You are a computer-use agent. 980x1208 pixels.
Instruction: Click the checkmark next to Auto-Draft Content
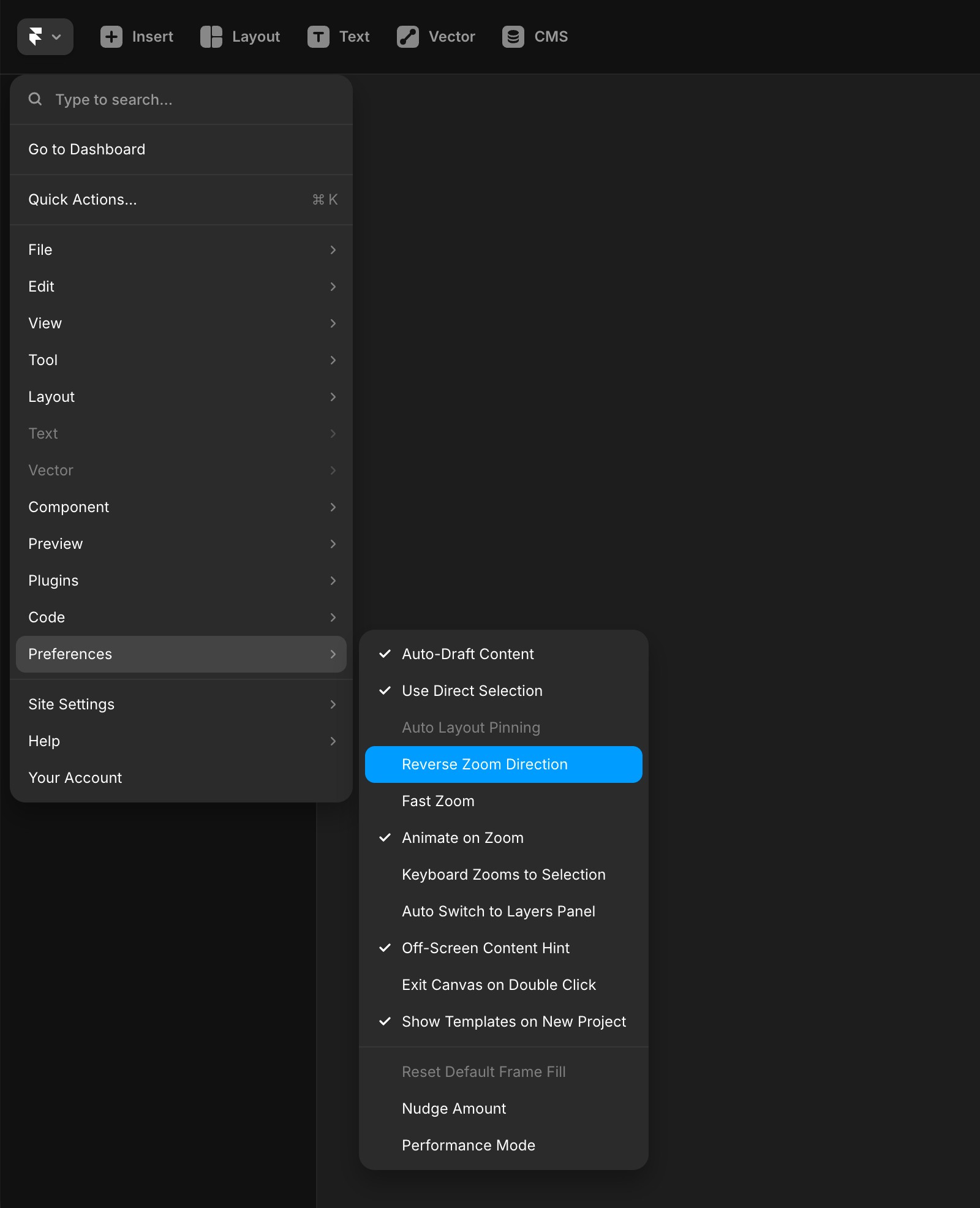385,654
